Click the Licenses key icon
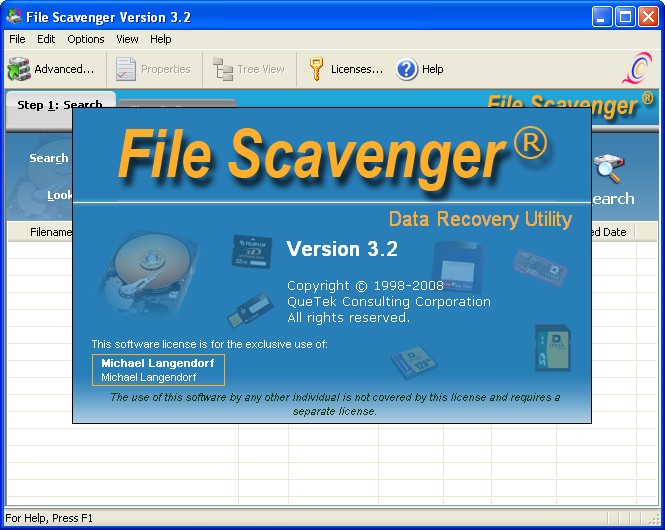 (316, 69)
